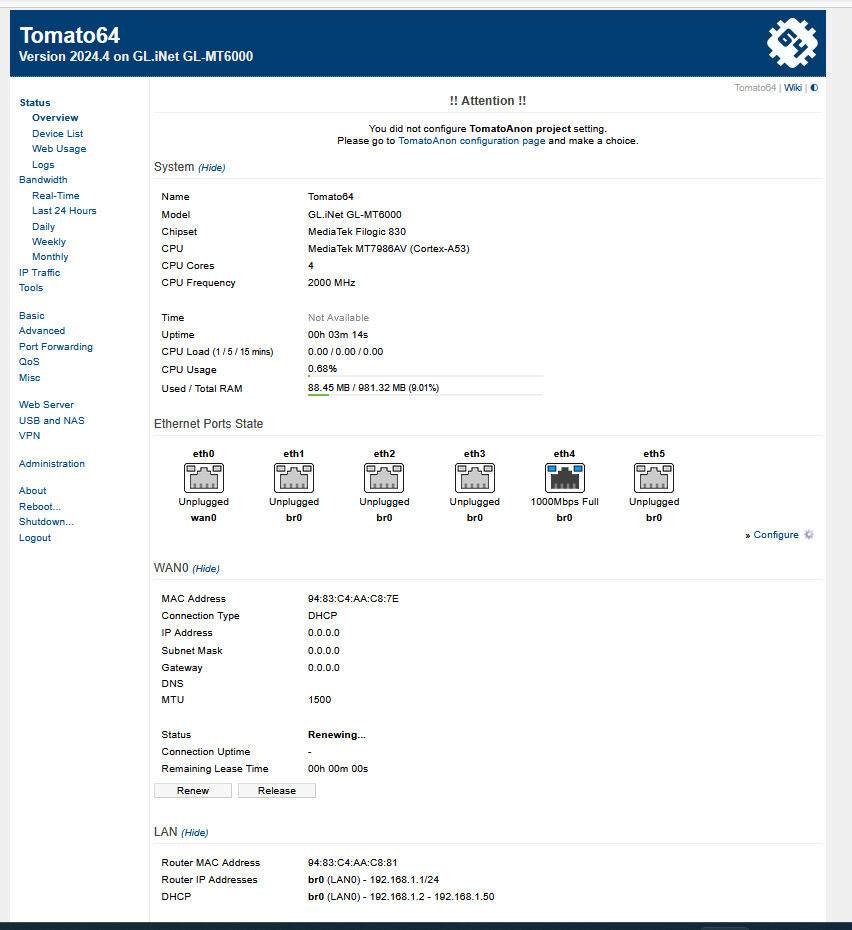
Task: Open the Status menu
Action: pyautogui.click(x=35, y=103)
